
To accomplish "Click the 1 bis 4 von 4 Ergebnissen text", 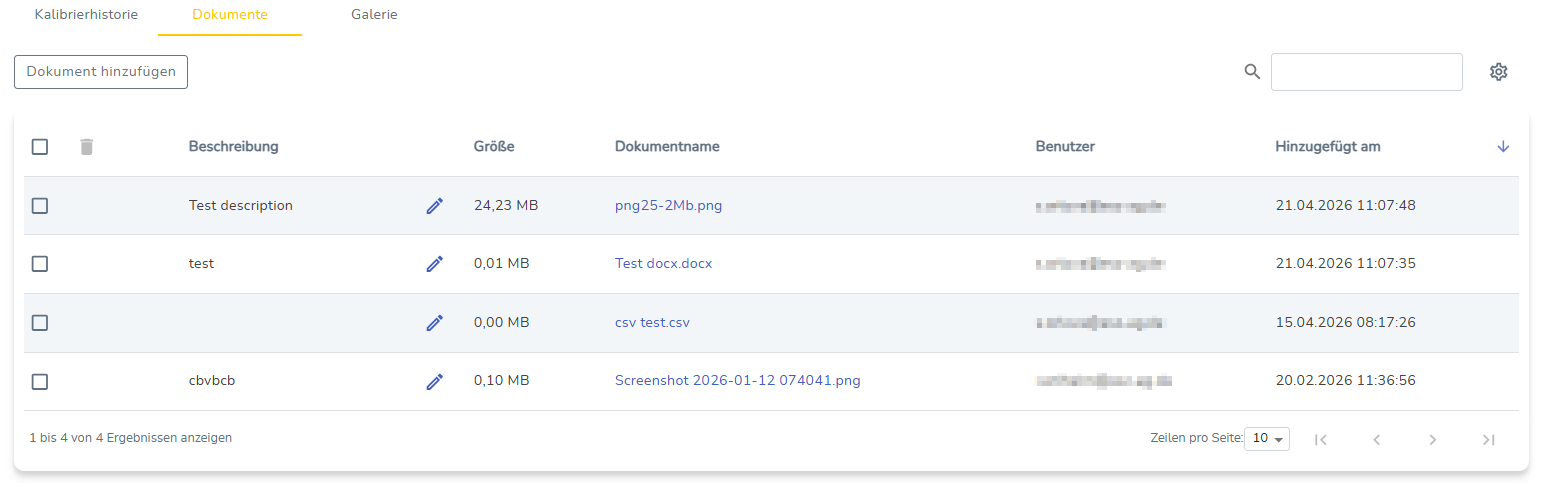I will (x=131, y=438).
